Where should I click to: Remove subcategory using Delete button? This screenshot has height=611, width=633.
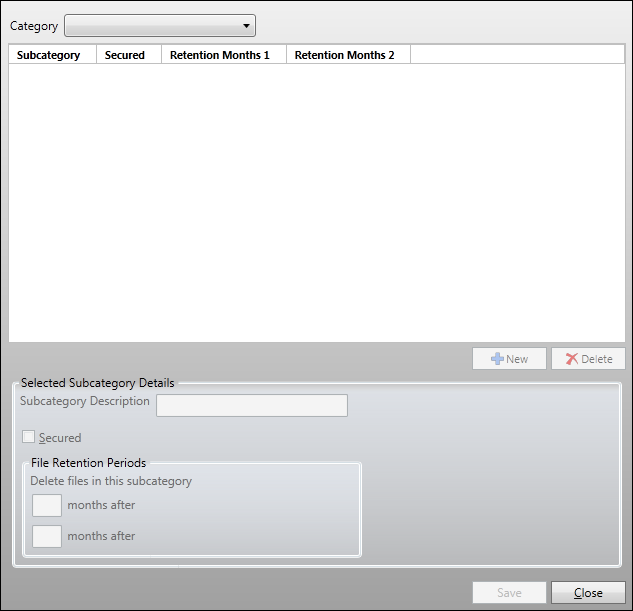(588, 359)
